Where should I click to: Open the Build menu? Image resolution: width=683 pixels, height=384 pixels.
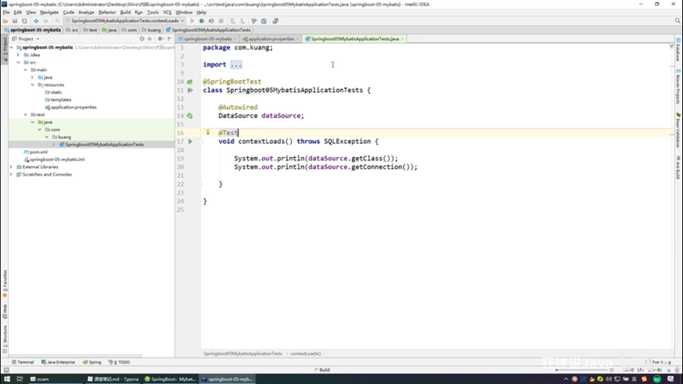tap(125, 12)
